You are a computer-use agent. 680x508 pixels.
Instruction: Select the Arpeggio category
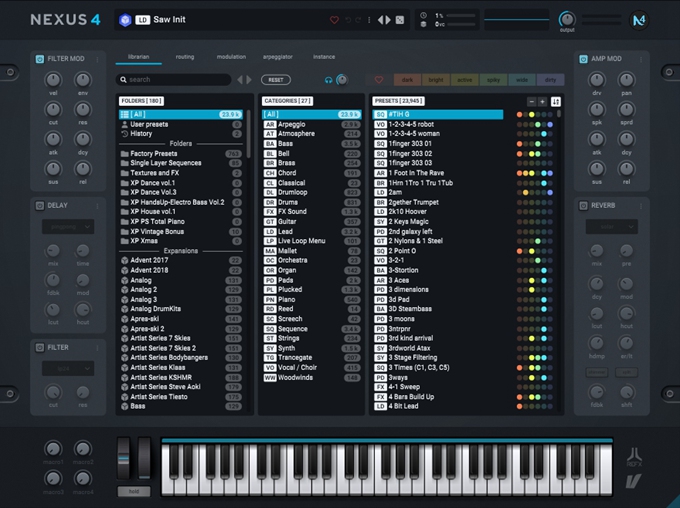coord(311,125)
